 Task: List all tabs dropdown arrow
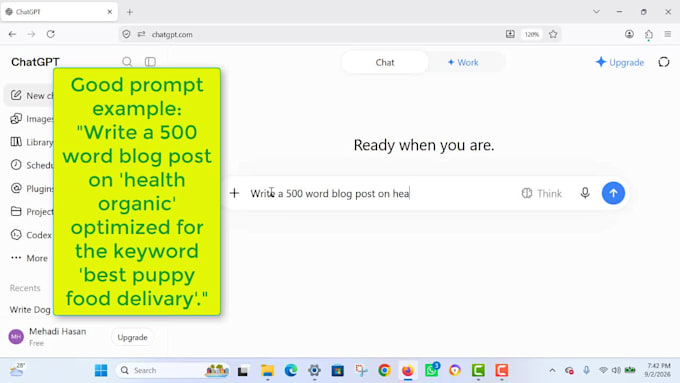pyautogui.click(x=596, y=12)
